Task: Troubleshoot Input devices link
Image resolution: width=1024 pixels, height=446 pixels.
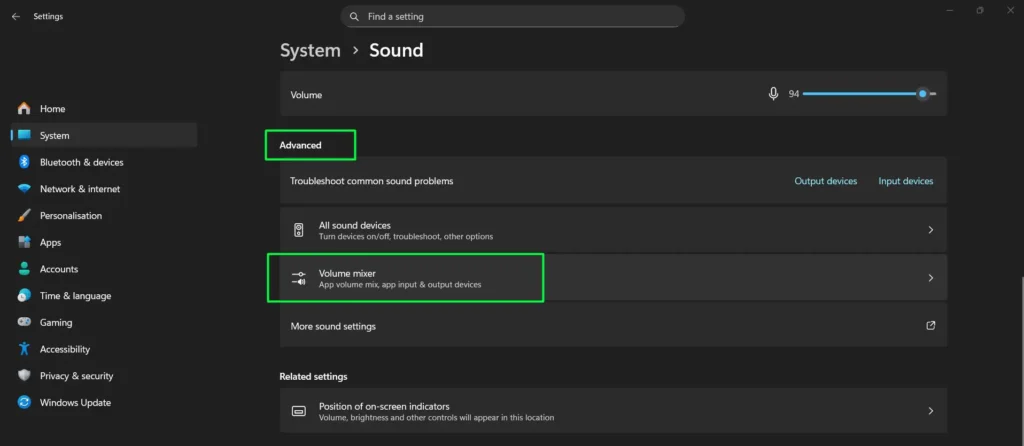Action: coord(906,181)
